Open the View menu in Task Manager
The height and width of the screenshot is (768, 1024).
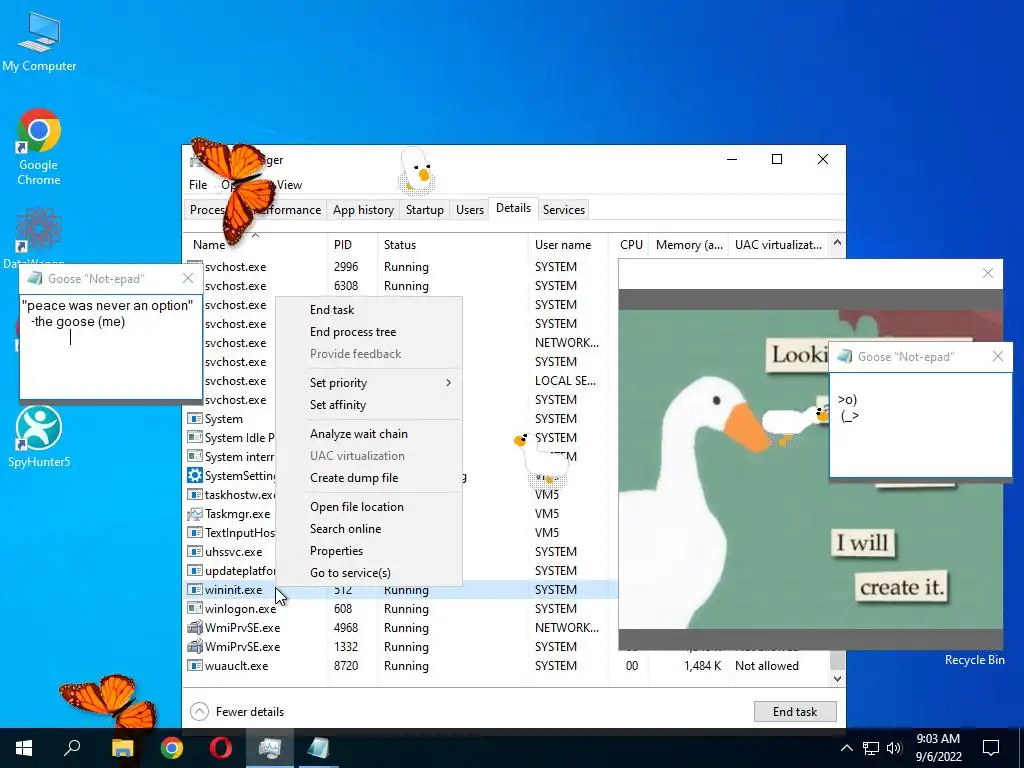pos(289,185)
